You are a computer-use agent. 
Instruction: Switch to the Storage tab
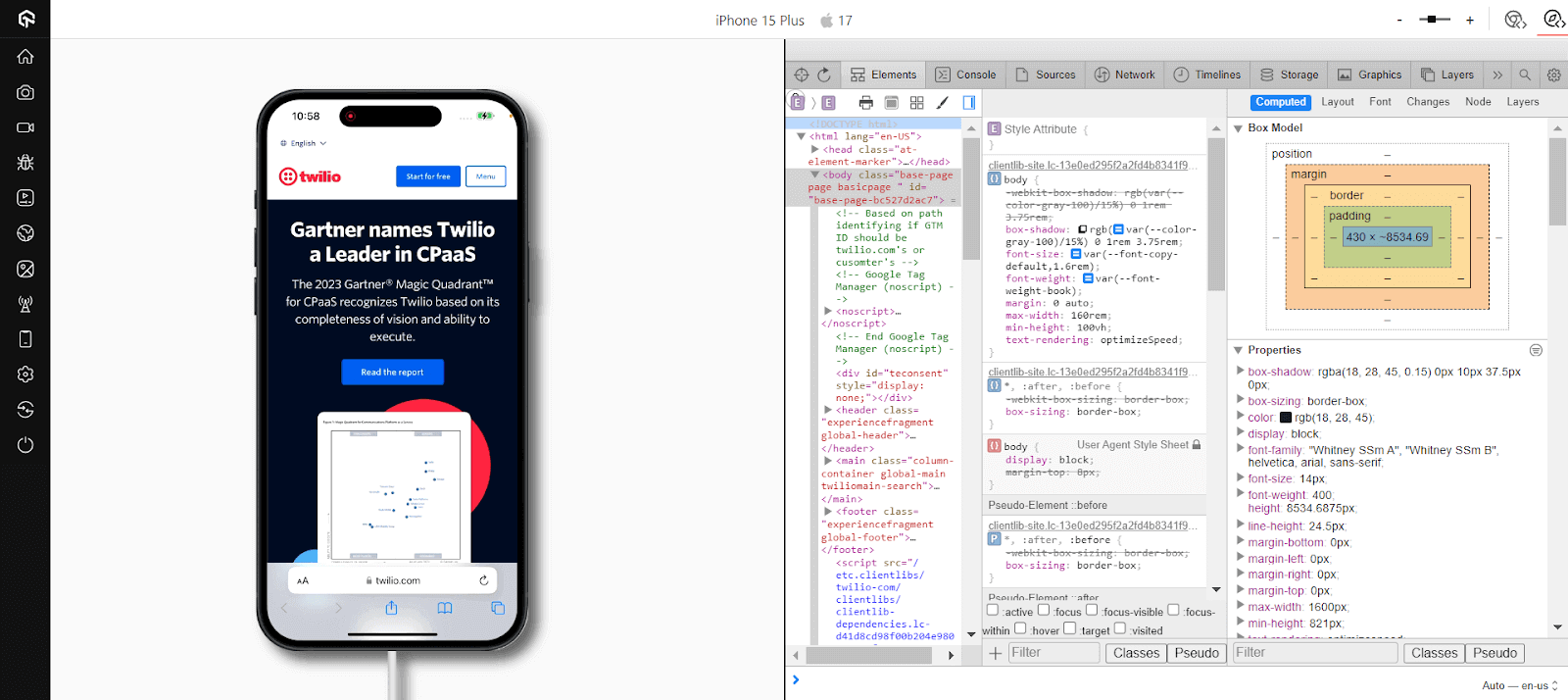click(x=1289, y=75)
